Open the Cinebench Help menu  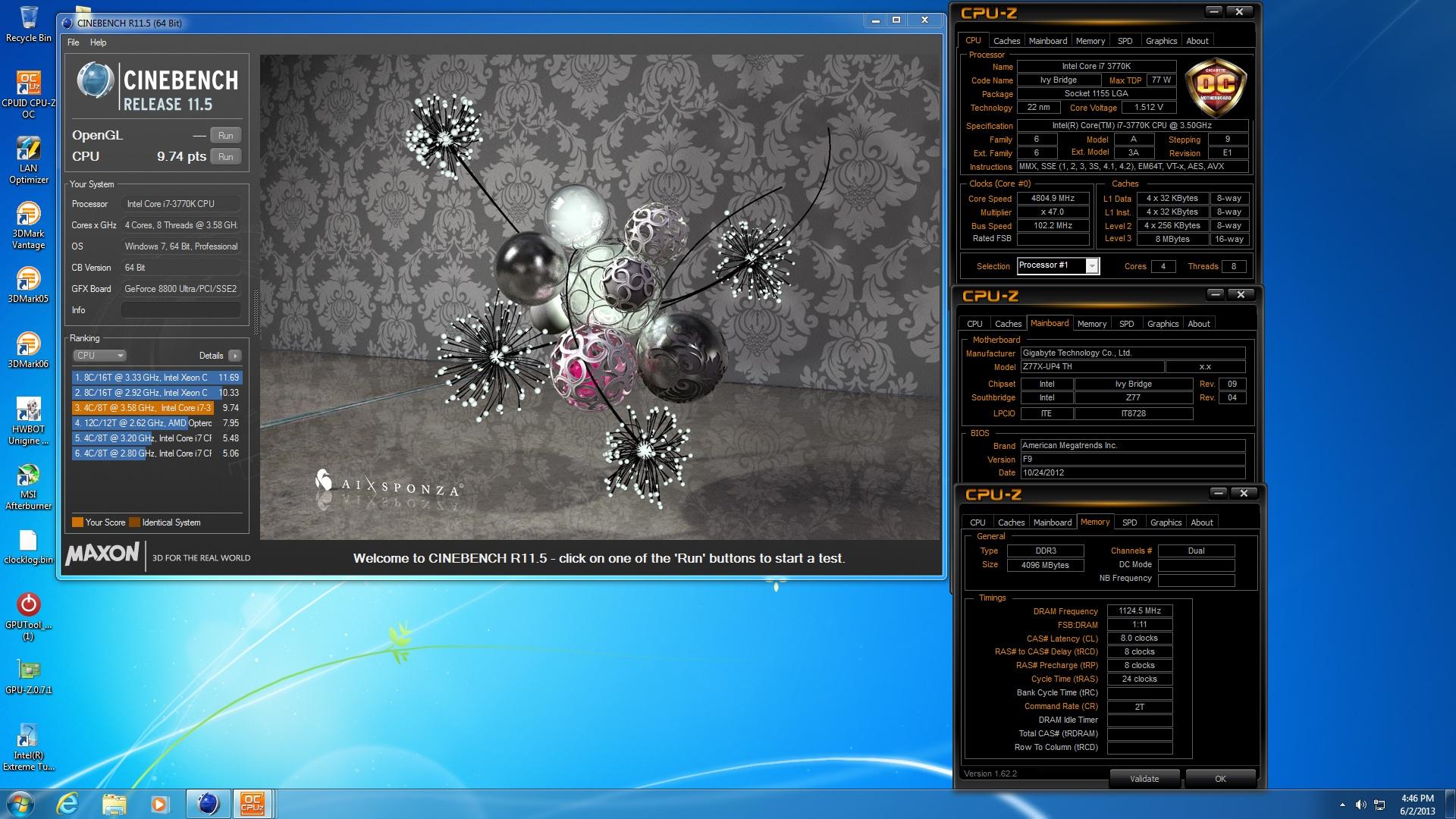[x=99, y=42]
